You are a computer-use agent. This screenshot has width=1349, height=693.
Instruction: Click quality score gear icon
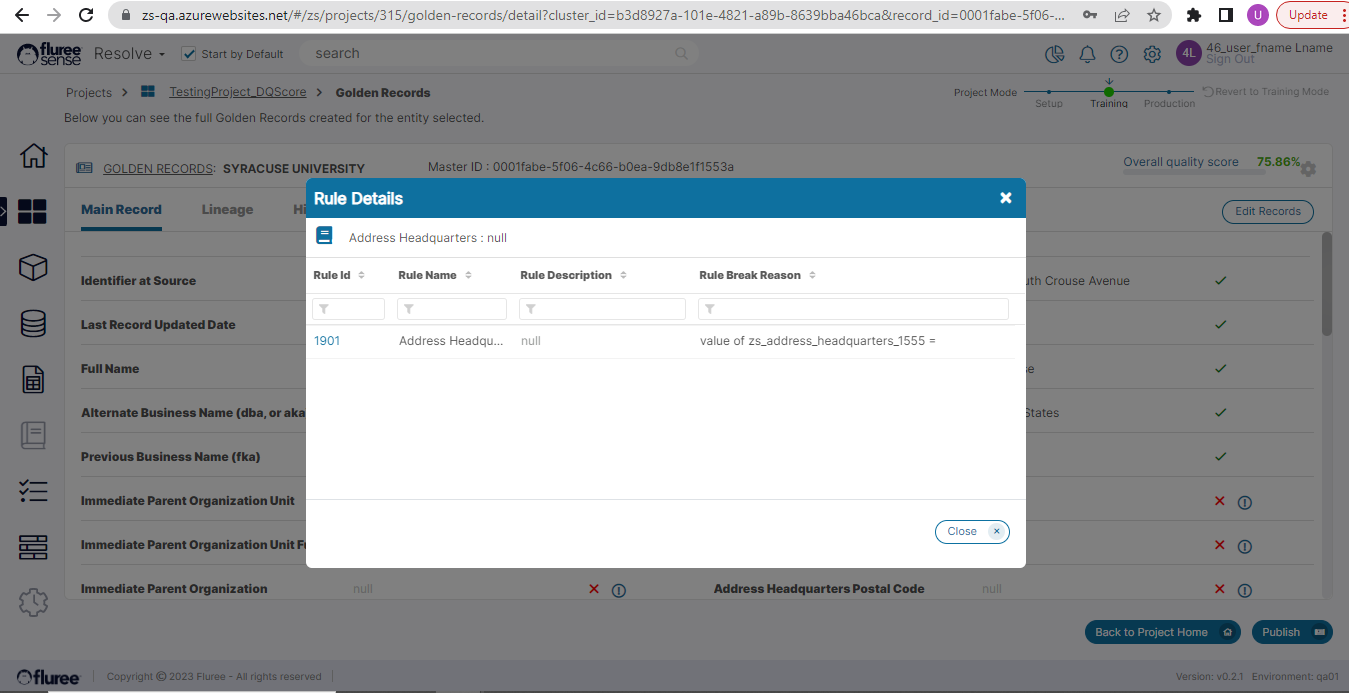pos(1308,169)
